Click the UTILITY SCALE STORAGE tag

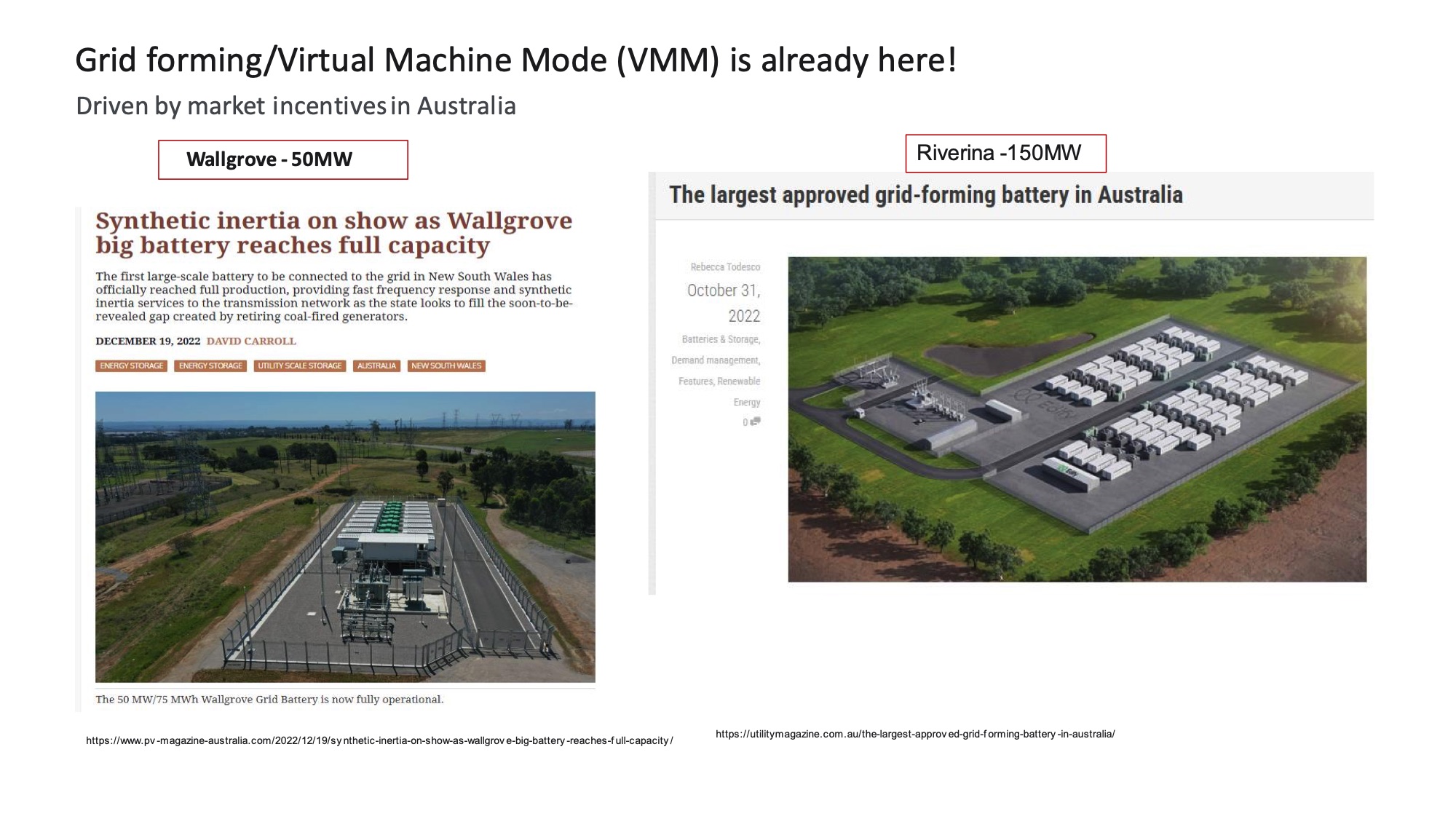coord(299,365)
